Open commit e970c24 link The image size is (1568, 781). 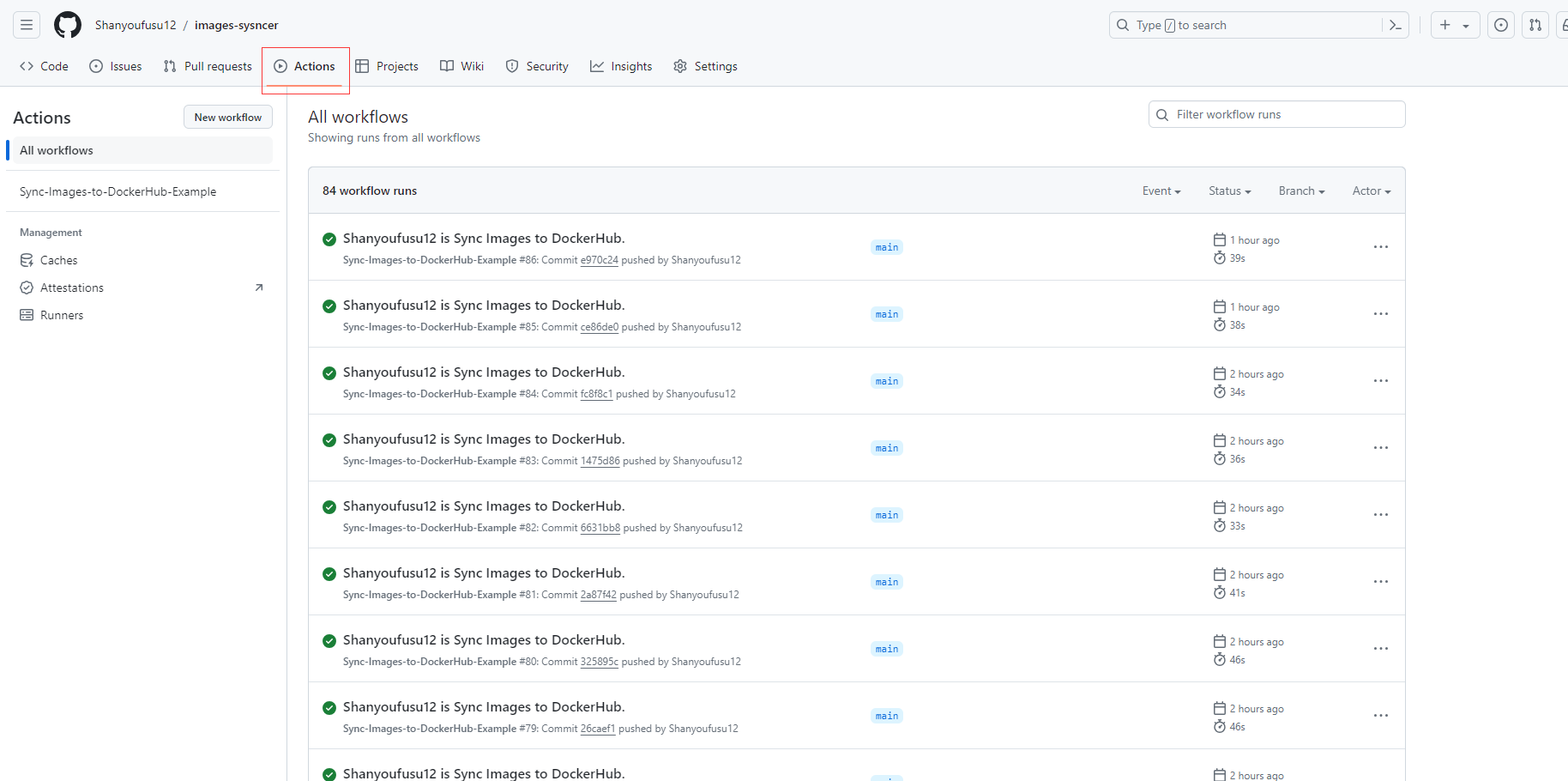pos(600,260)
